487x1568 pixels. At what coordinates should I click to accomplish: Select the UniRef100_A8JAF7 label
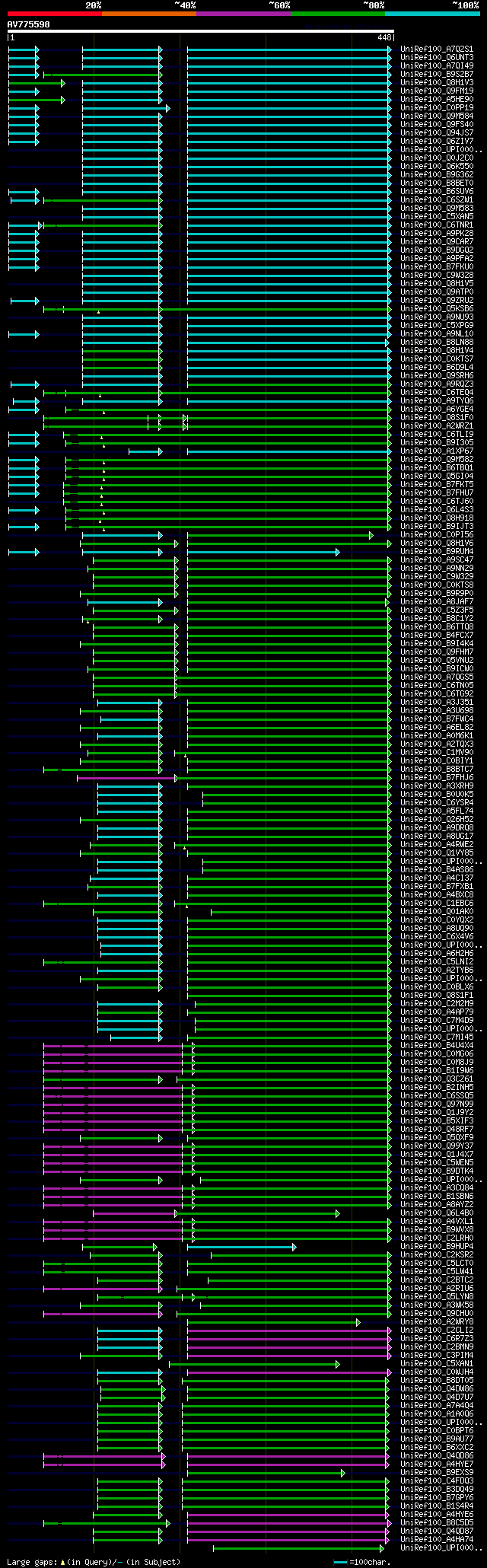(437, 601)
